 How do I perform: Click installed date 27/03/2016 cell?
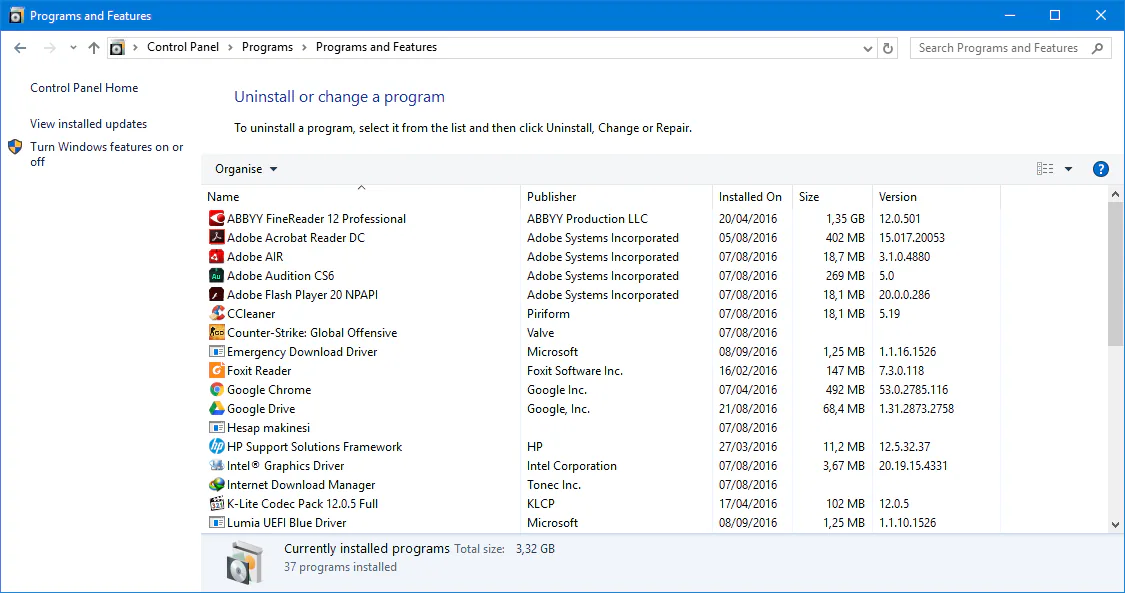(748, 447)
